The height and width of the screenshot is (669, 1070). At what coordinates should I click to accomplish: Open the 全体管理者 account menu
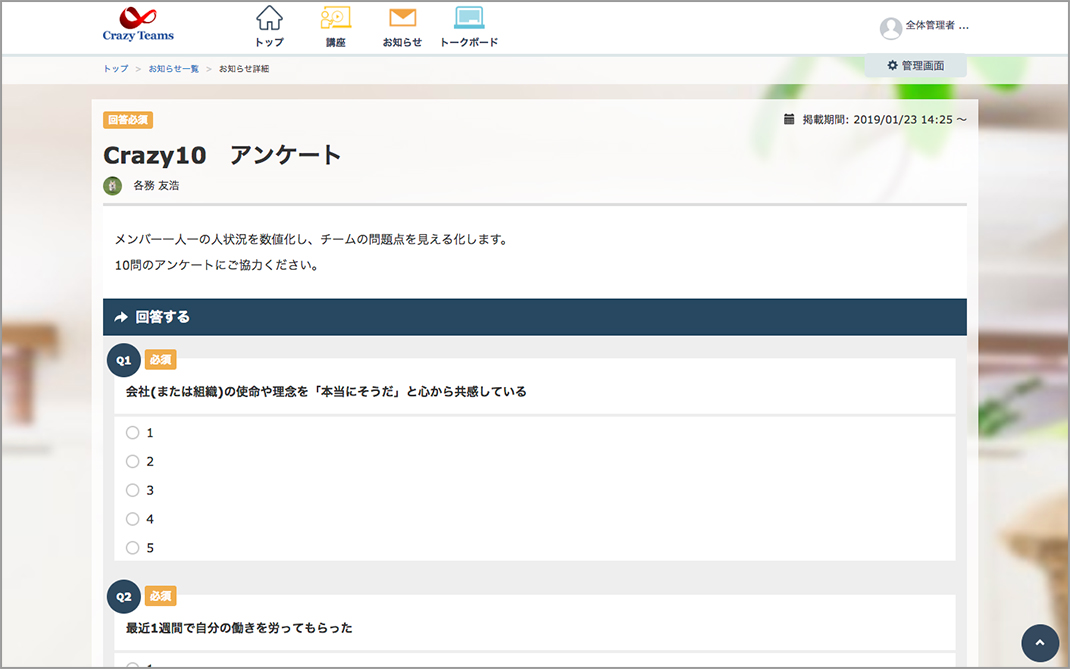coord(936,26)
